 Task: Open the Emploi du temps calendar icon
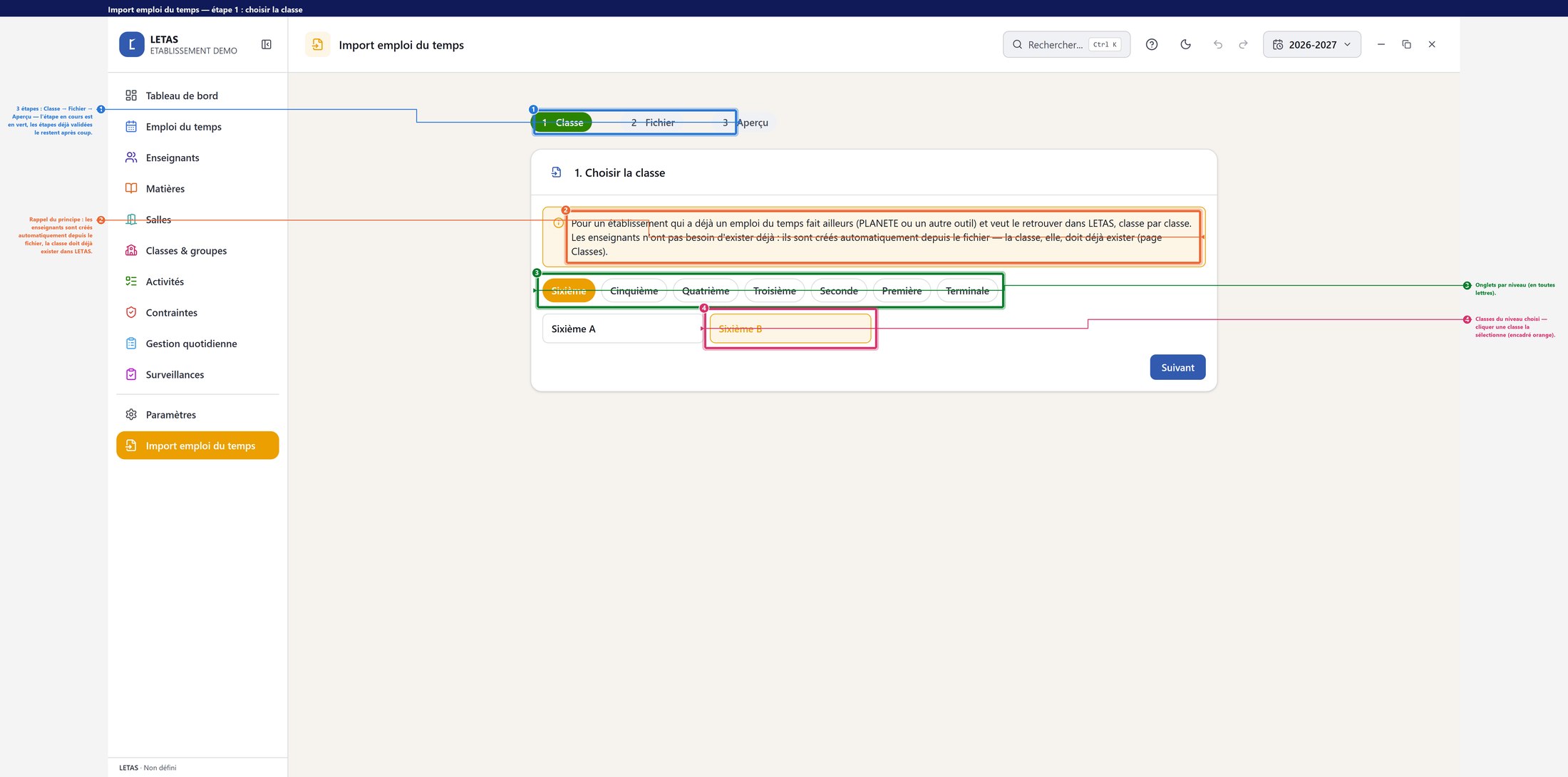pyautogui.click(x=131, y=127)
